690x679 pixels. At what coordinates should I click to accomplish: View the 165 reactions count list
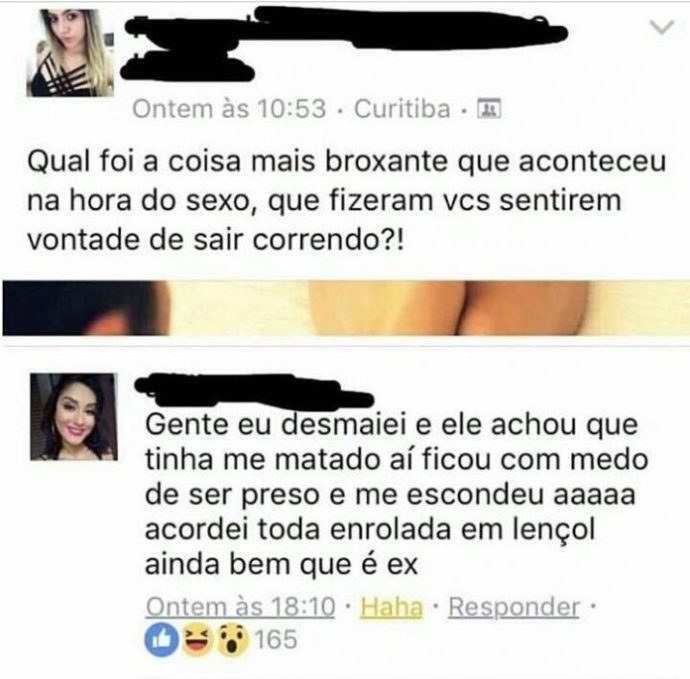tap(276, 639)
